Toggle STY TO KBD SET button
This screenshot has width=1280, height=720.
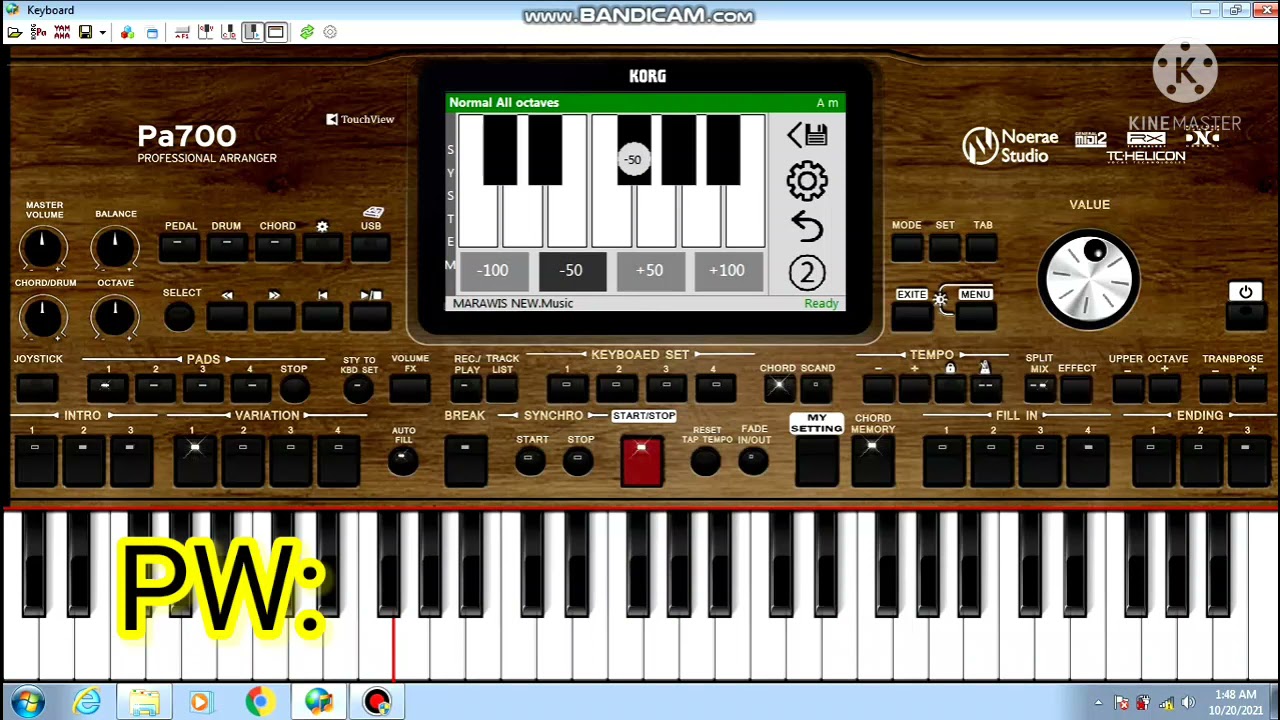click(x=358, y=390)
